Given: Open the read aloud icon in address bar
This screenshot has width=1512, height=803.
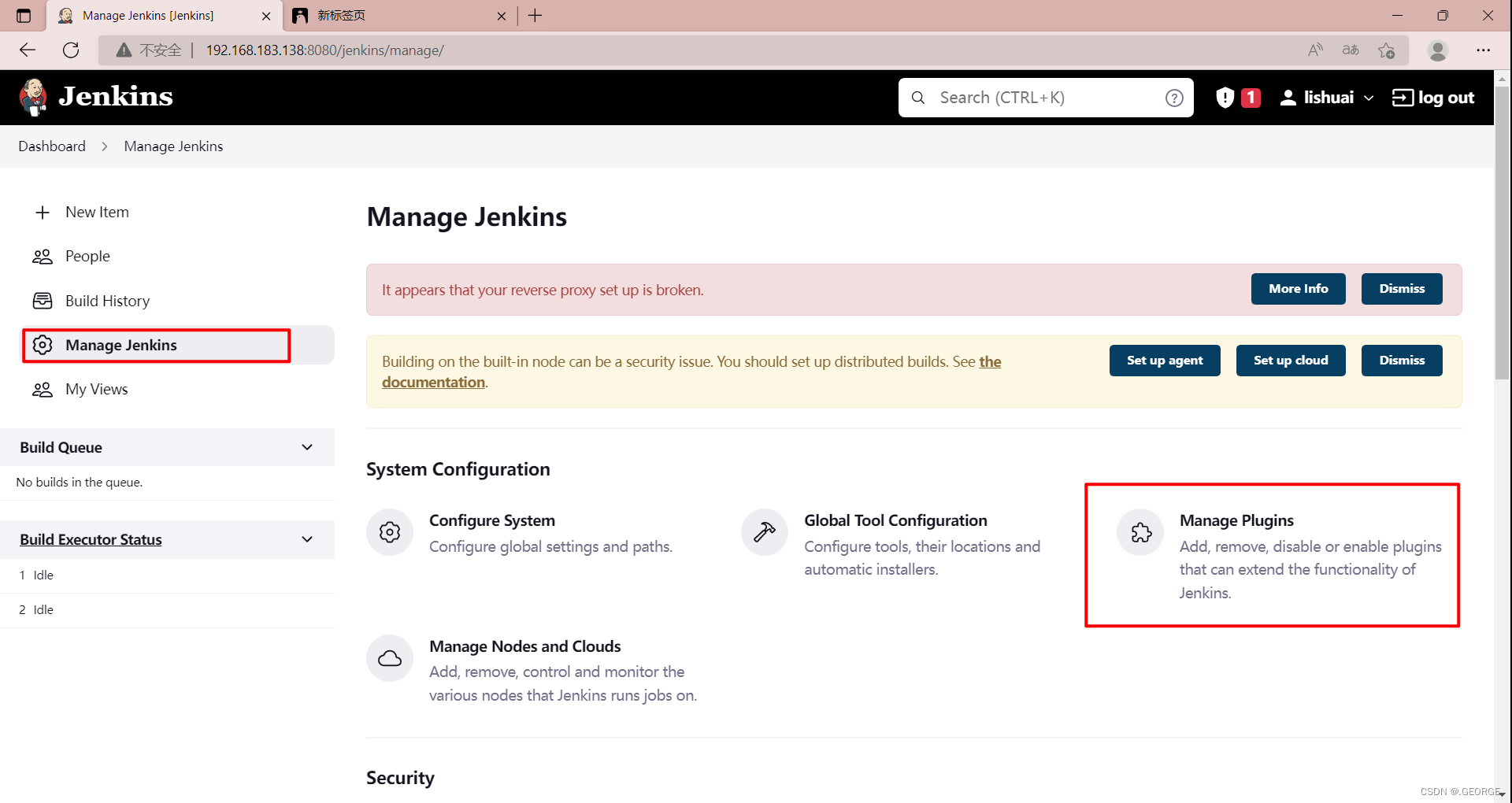Looking at the screenshot, I should click(x=1315, y=50).
